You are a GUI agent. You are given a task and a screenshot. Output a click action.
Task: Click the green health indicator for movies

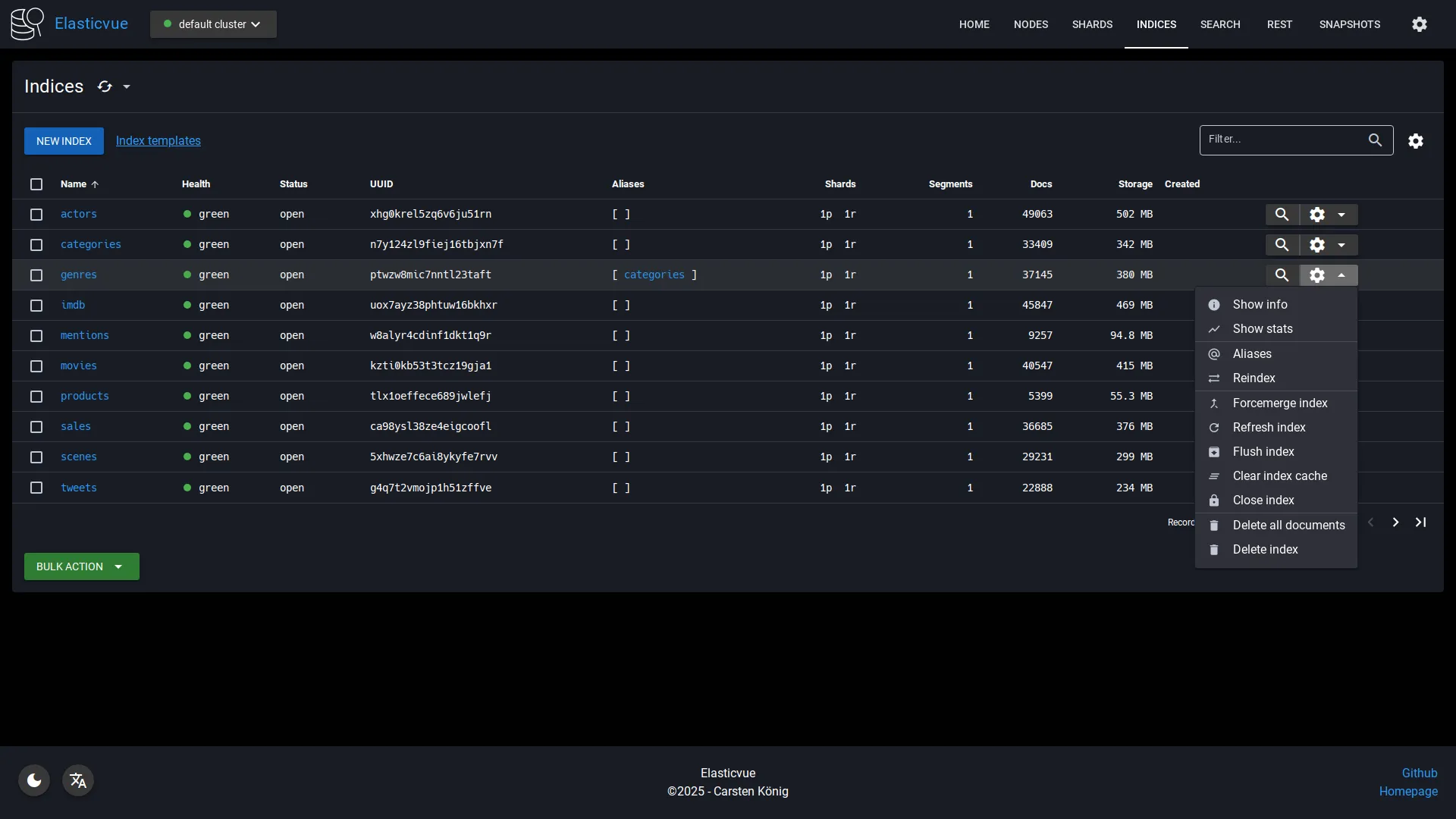tap(188, 366)
